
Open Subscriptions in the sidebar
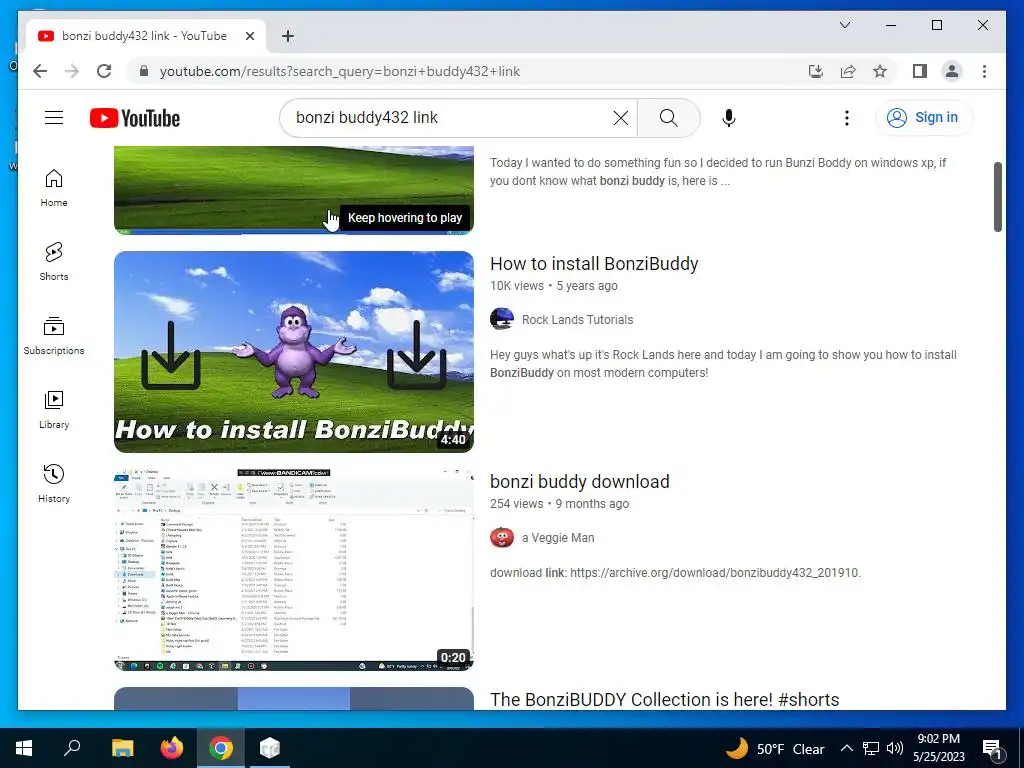[54, 336]
